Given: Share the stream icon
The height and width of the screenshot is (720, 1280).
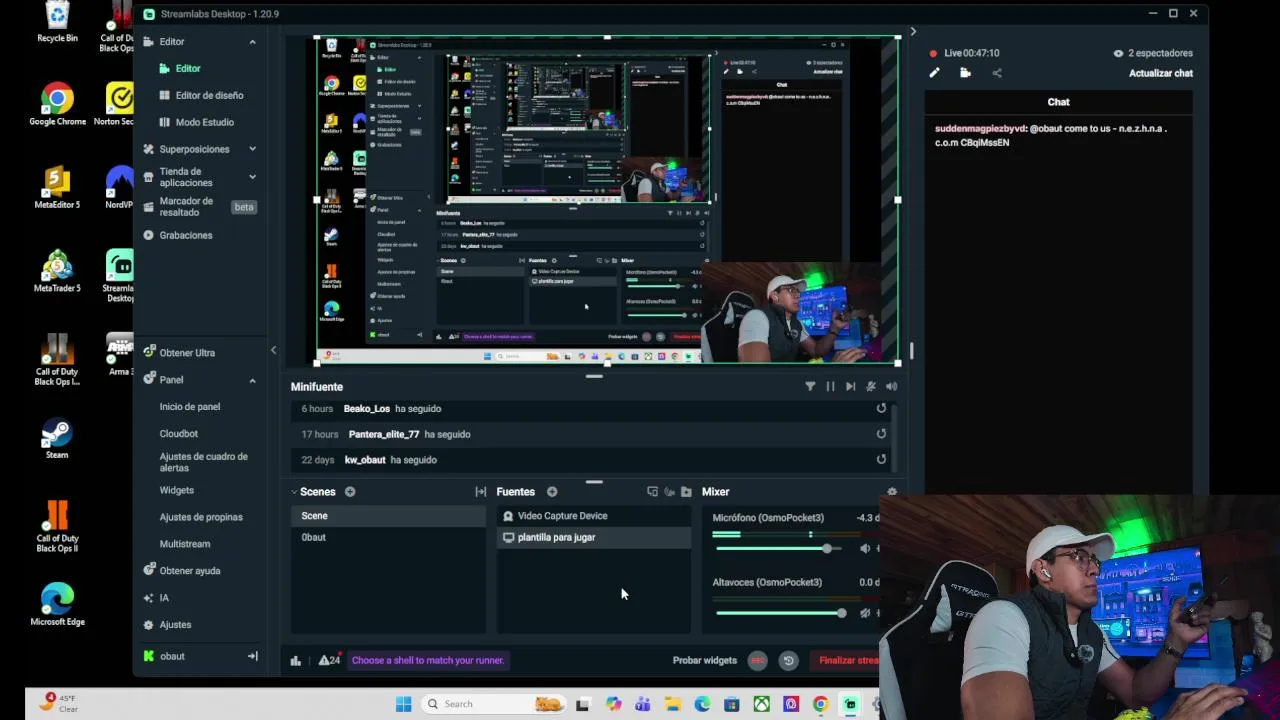Looking at the screenshot, I should [x=996, y=73].
